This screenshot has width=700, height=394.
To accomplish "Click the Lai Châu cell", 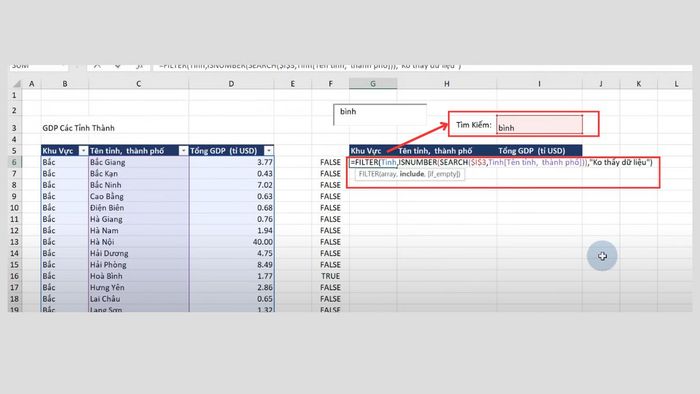I will point(138,299).
